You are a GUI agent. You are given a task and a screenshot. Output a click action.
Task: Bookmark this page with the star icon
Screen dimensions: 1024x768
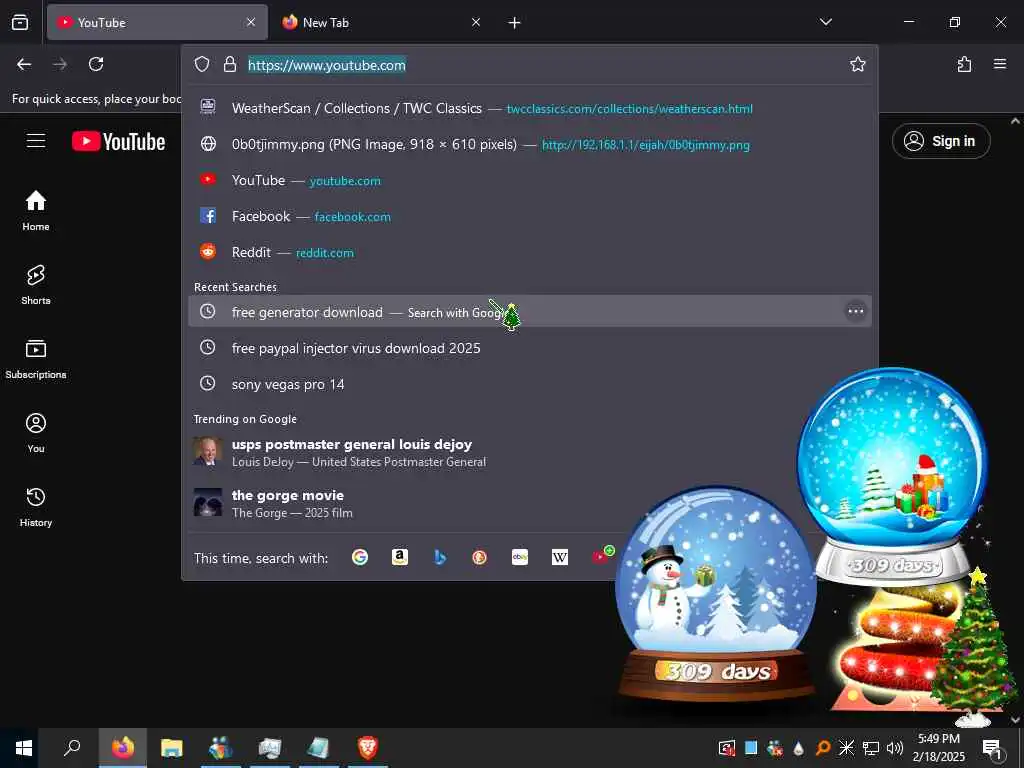click(x=857, y=64)
